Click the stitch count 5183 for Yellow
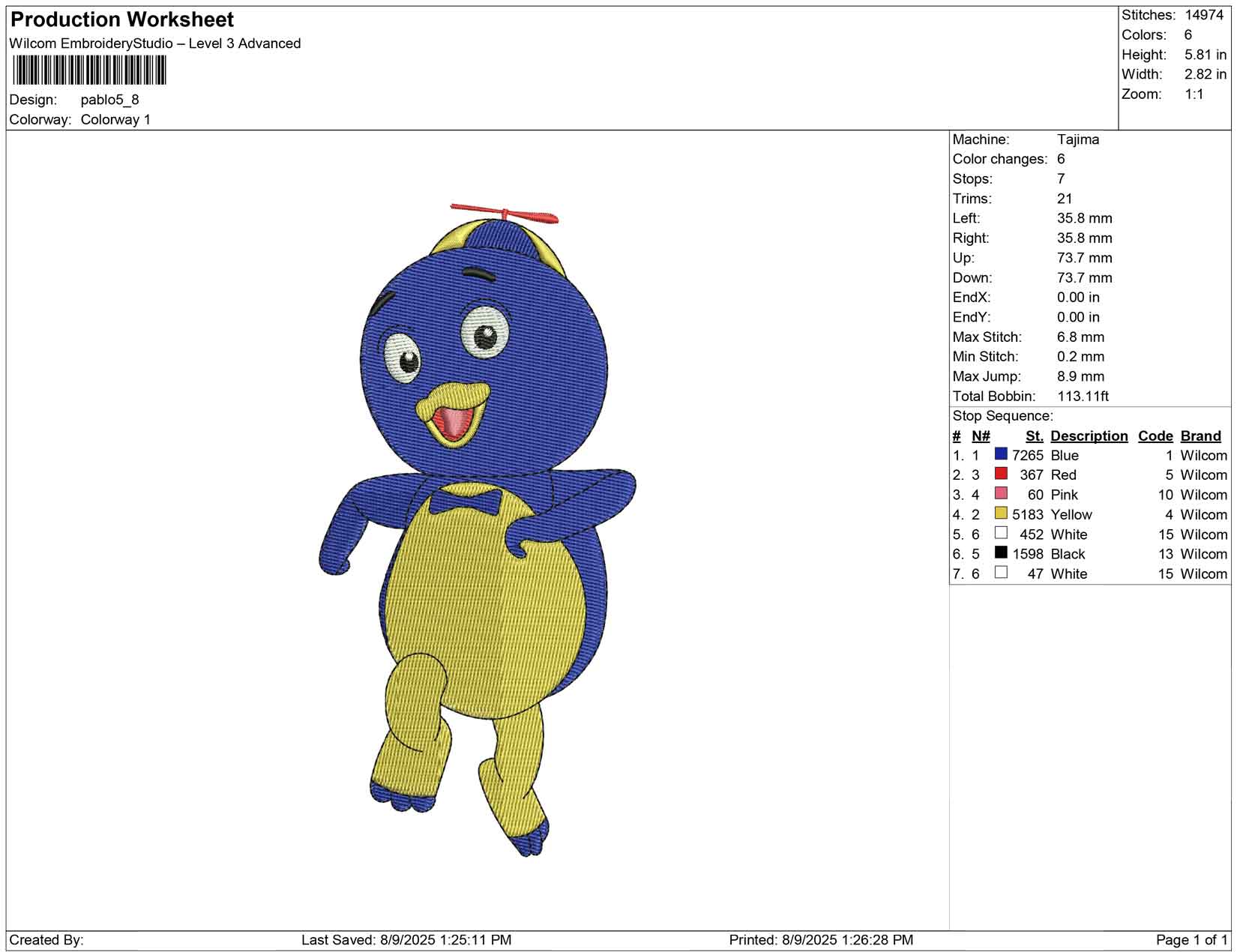The height and width of the screenshot is (952, 1237). (x=1028, y=515)
